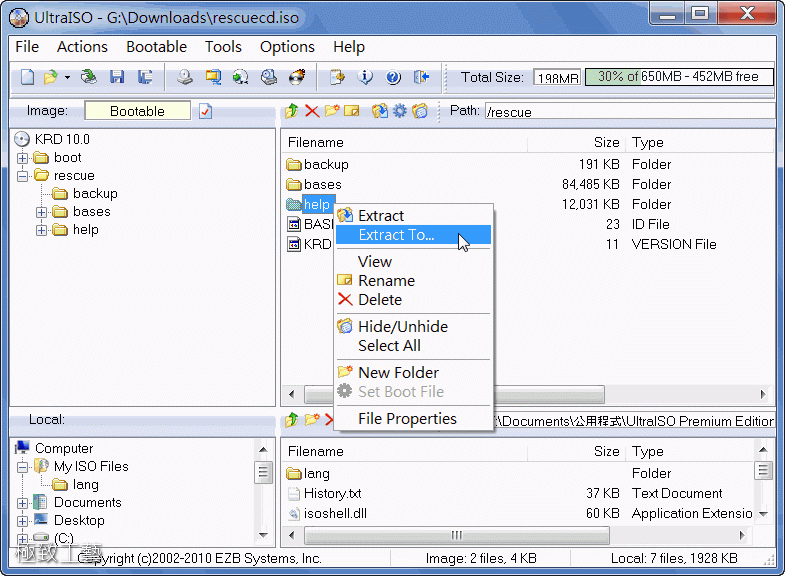Expand the bases folder in image tree
The image size is (785, 576).
pyautogui.click(x=41, y=212)
